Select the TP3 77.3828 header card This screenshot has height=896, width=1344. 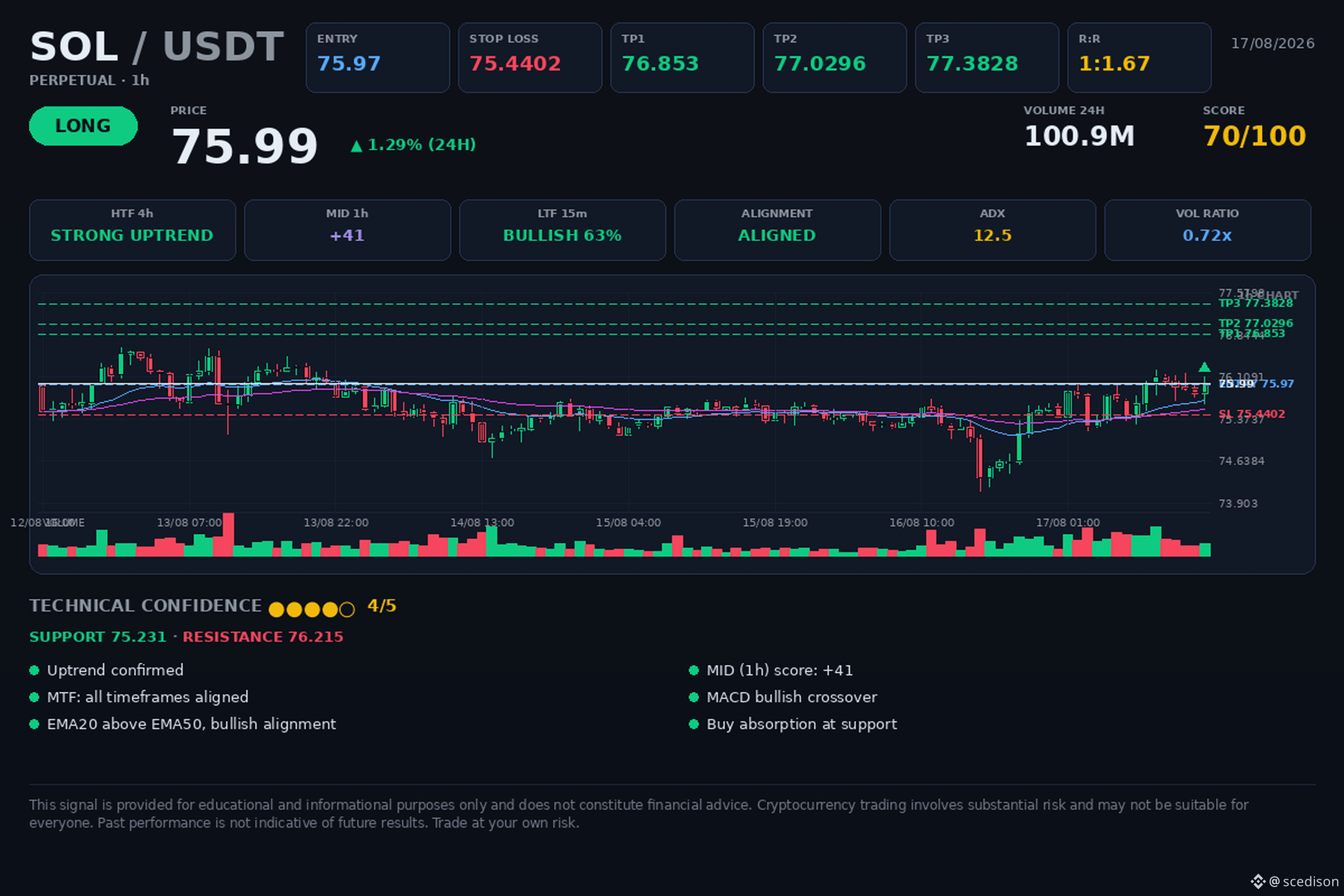[x=987, y=58]
